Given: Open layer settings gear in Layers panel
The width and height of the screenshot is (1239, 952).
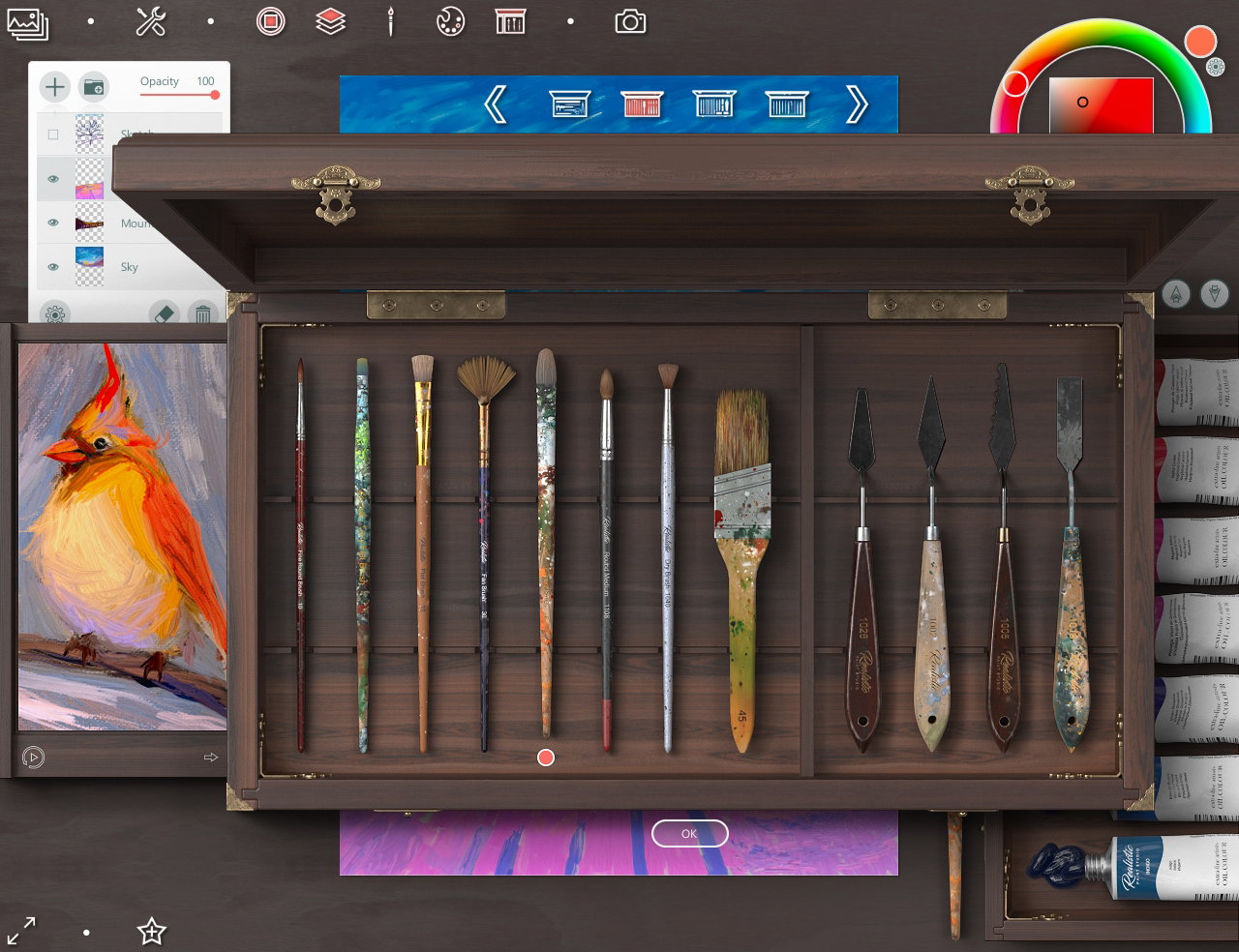Looking at the screenshot, I should point(55,313).
